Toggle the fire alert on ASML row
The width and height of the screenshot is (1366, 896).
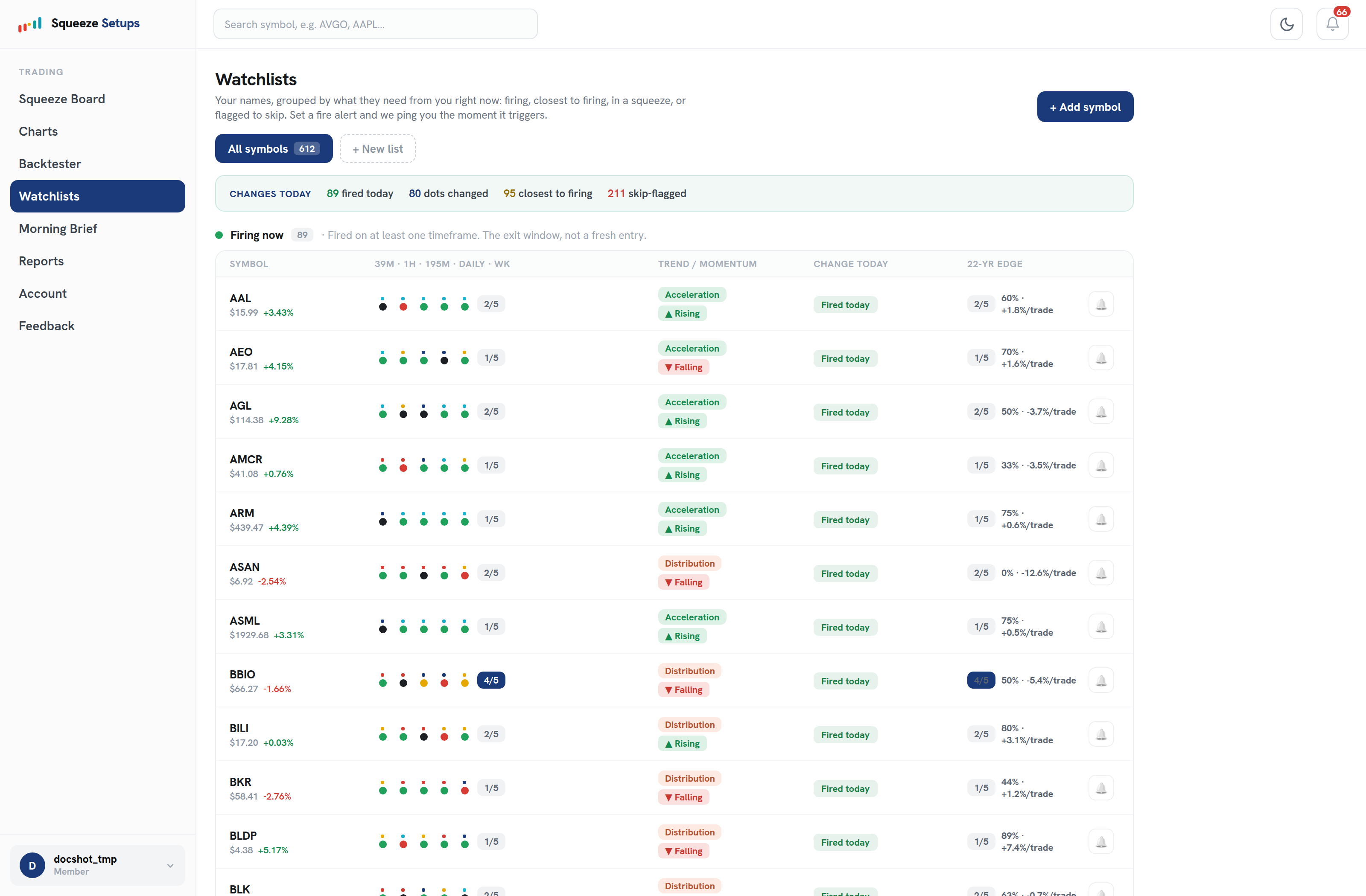point(1101,626)
